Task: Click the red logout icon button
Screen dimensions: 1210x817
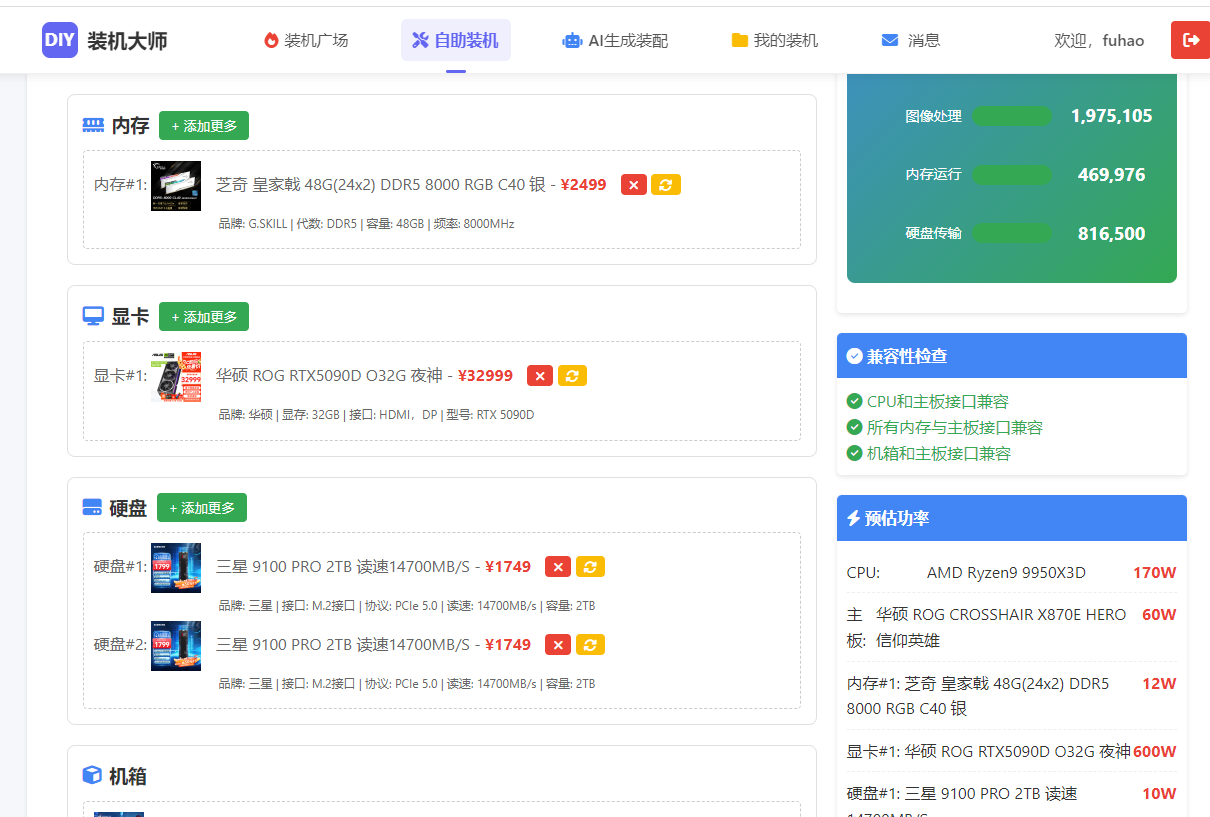Action: click(1191, 40)
